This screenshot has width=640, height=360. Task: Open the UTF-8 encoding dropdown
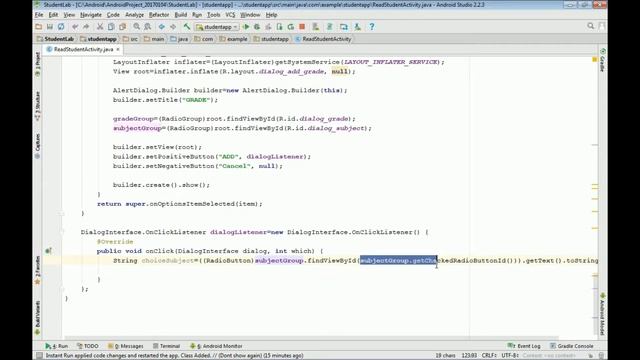[510, 356]
